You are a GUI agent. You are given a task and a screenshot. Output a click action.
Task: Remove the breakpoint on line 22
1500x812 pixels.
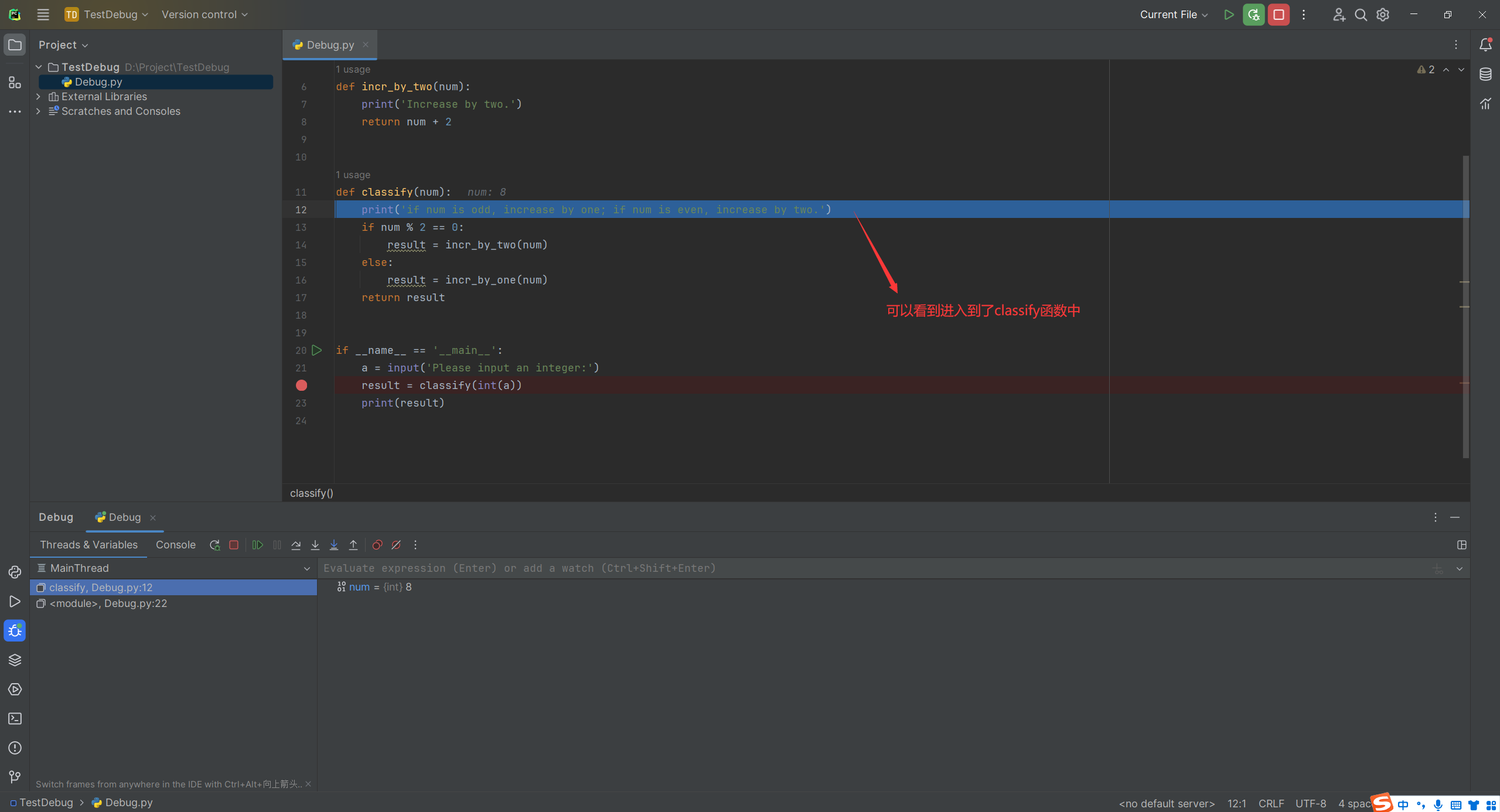point(301,385)
